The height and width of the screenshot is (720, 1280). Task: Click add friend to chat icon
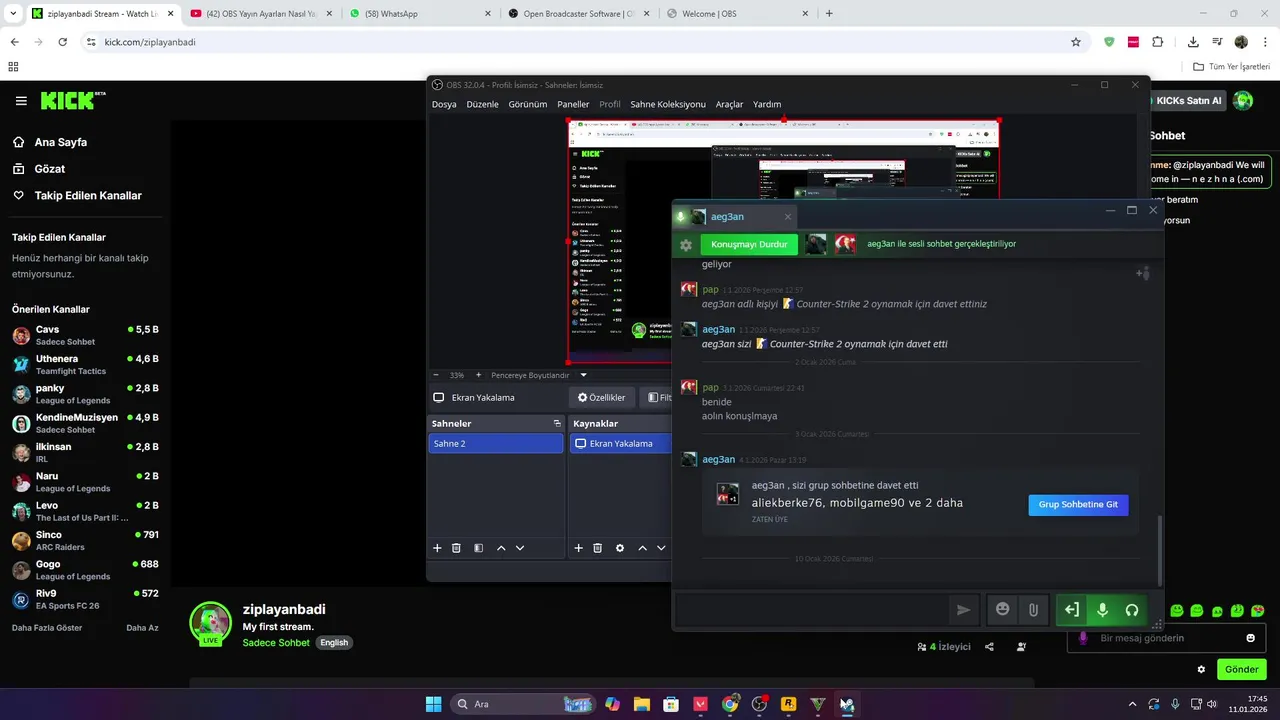pyautogui.click(x=1142, y=273)
